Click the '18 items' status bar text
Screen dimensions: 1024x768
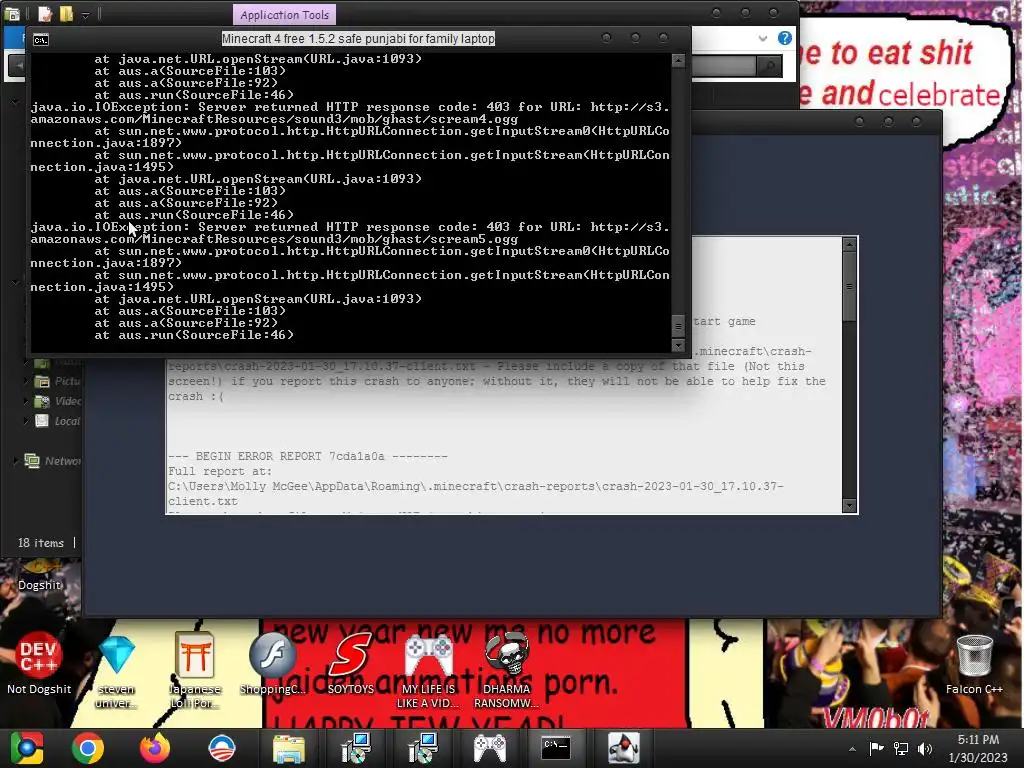pos(40,543)
